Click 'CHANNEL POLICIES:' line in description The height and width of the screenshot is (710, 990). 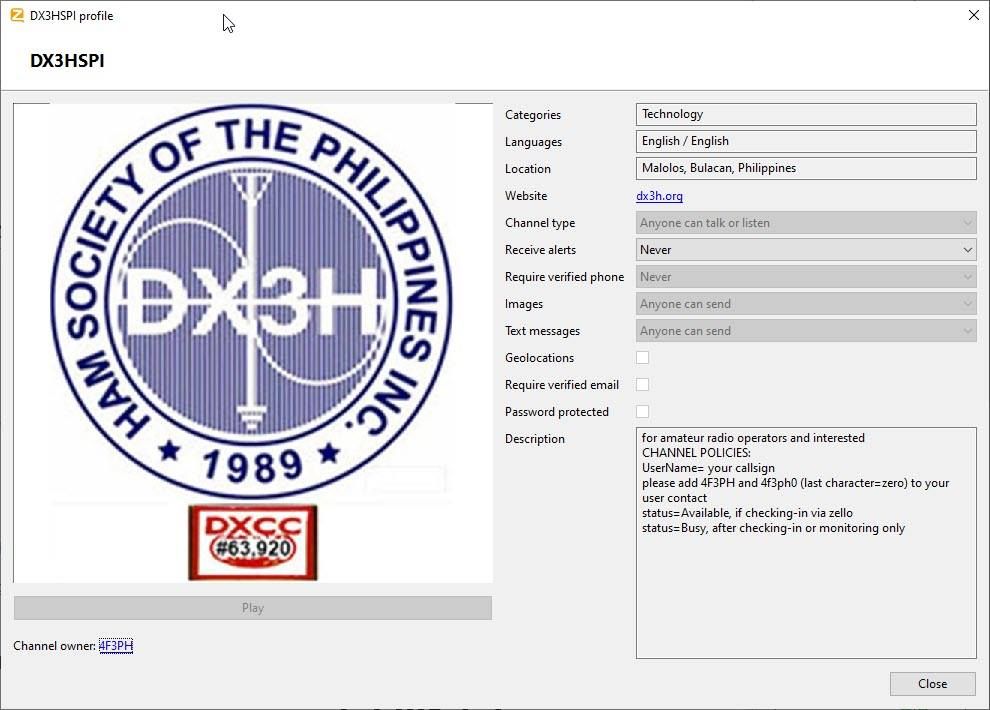(x=696, y=453)
